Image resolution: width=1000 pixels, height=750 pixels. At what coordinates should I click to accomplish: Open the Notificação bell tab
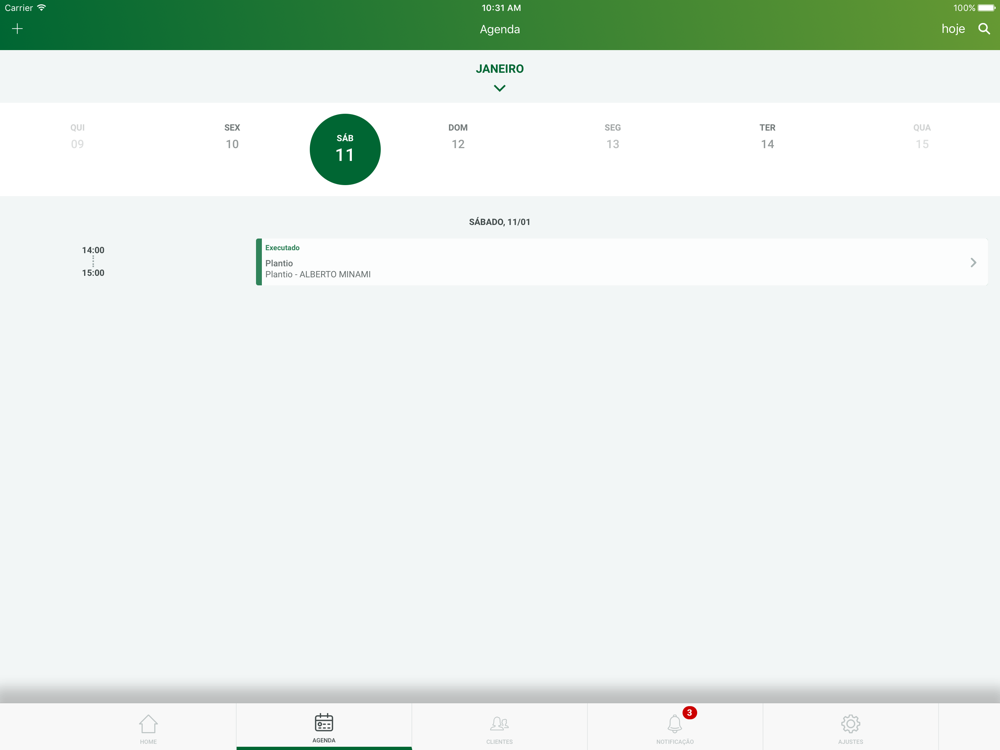tap(675, 728)
